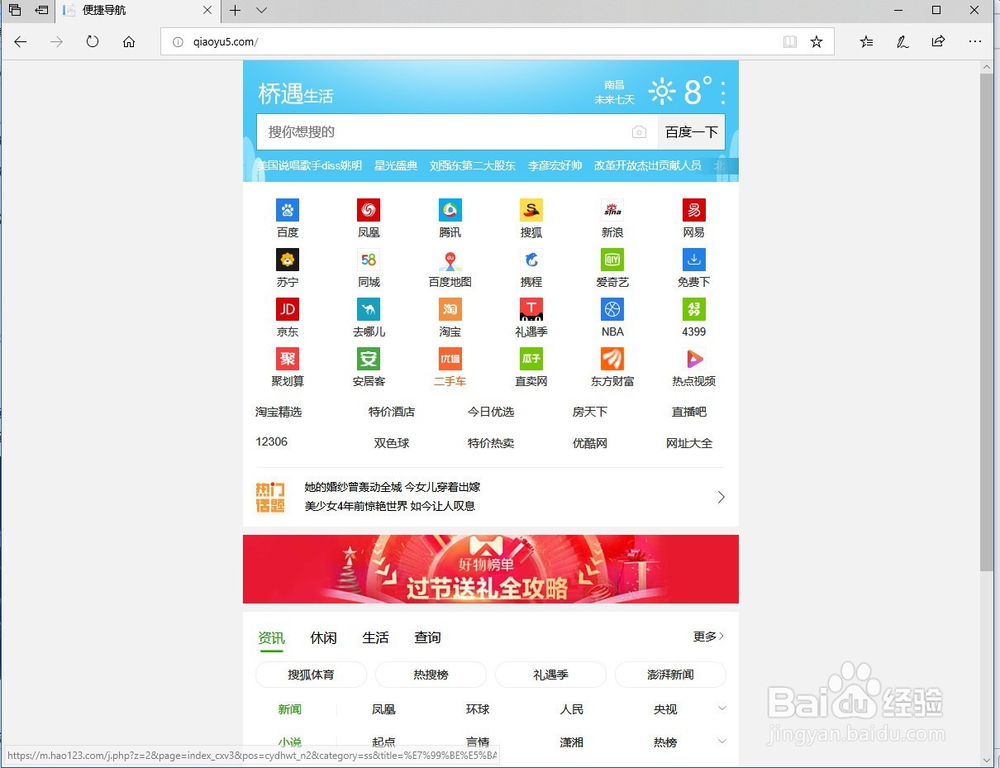Open the 星光盛典 hot search link
Image resolution: width=1000 pixels, height=768 pixels.
pos(395,165)
